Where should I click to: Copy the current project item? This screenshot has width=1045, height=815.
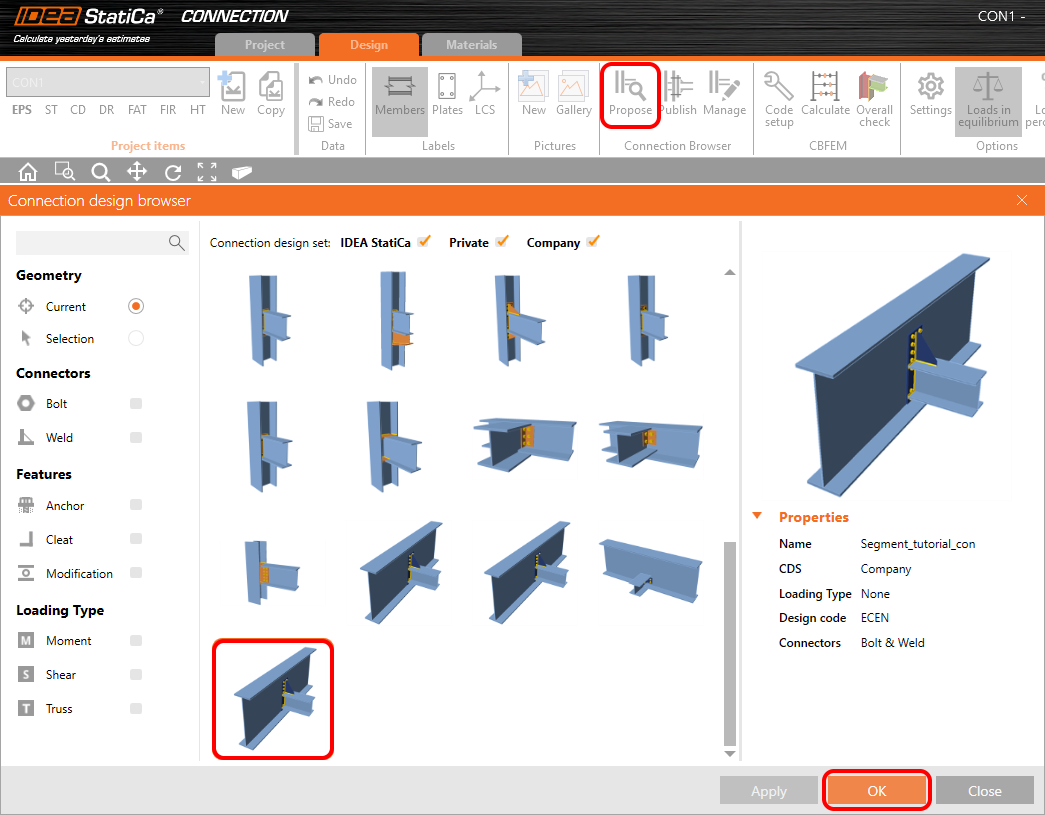[271, 94]
